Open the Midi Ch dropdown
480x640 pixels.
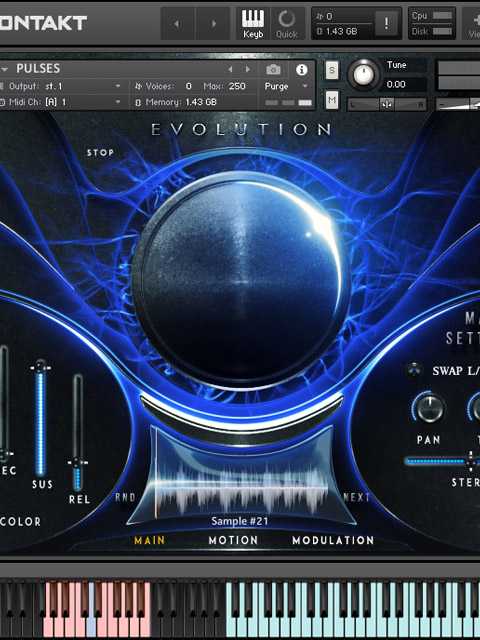pos(61,102)
